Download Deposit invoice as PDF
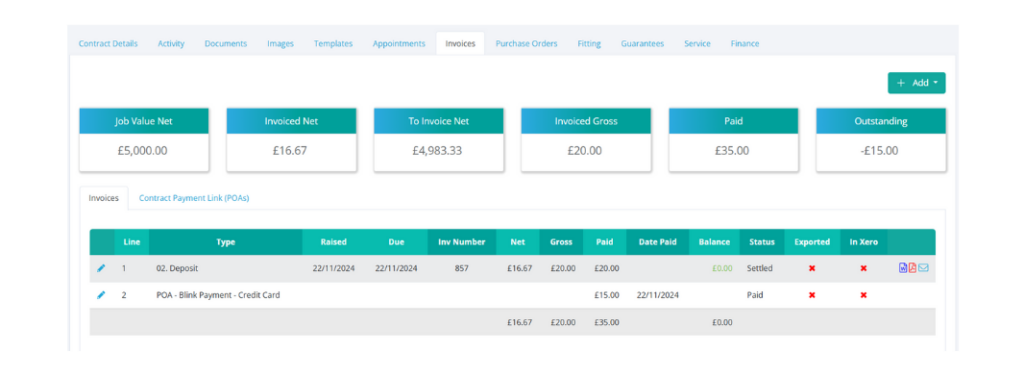This screenshot has height=376, width=1024. point(912,268)
